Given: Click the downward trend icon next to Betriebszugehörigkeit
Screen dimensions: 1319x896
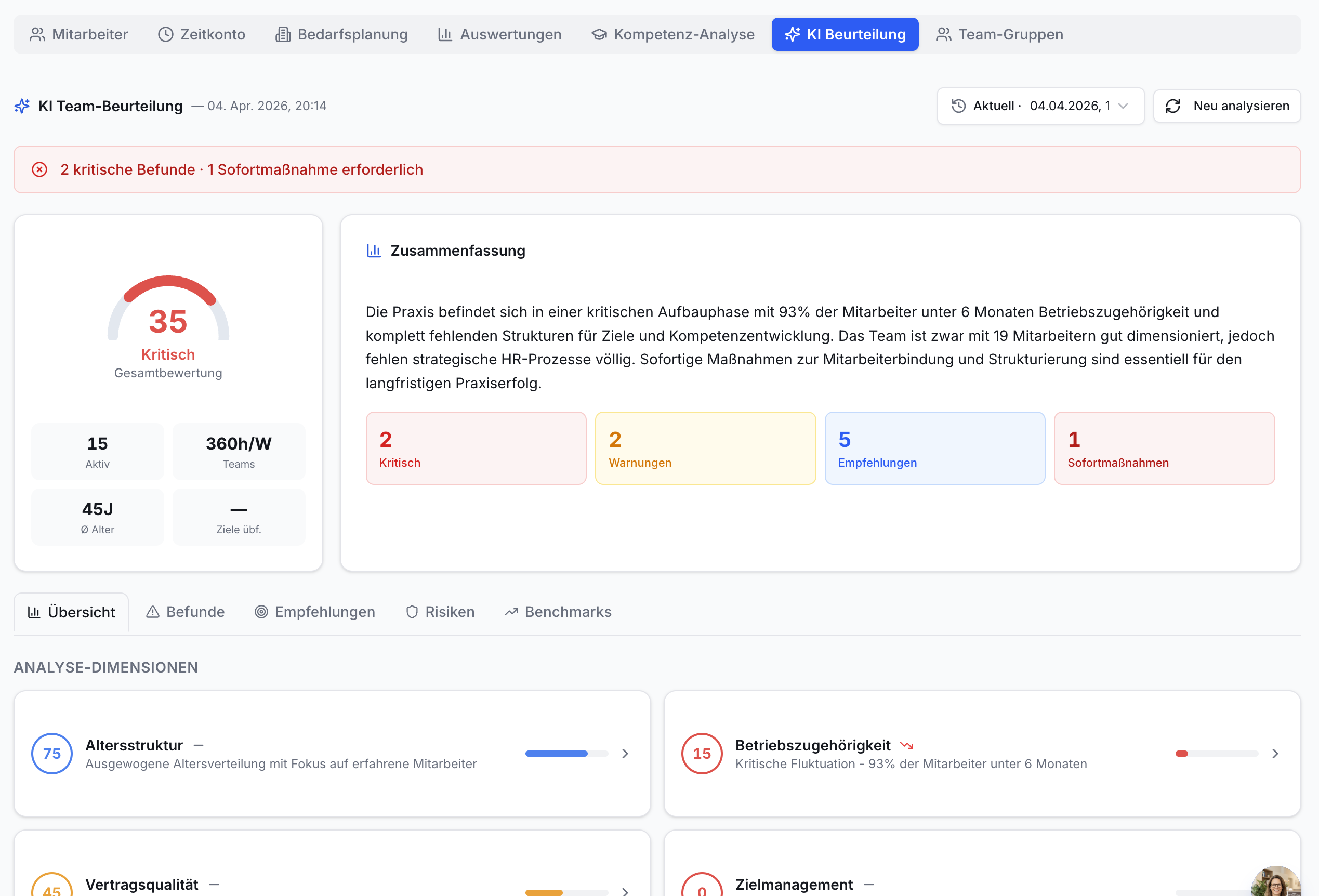Looking at the screenshot, I should [x=906, y=745].
